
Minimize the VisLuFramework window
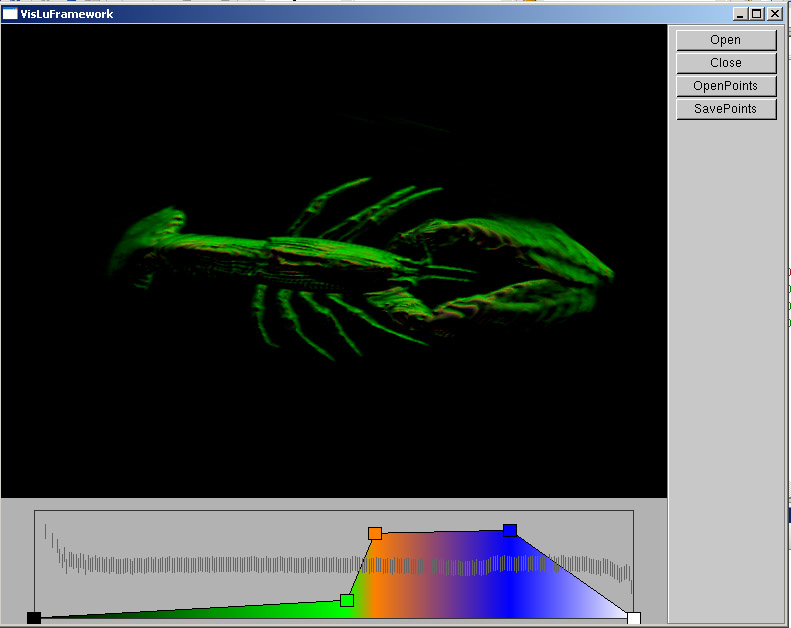pyautogui.click(x=740, y=14)
